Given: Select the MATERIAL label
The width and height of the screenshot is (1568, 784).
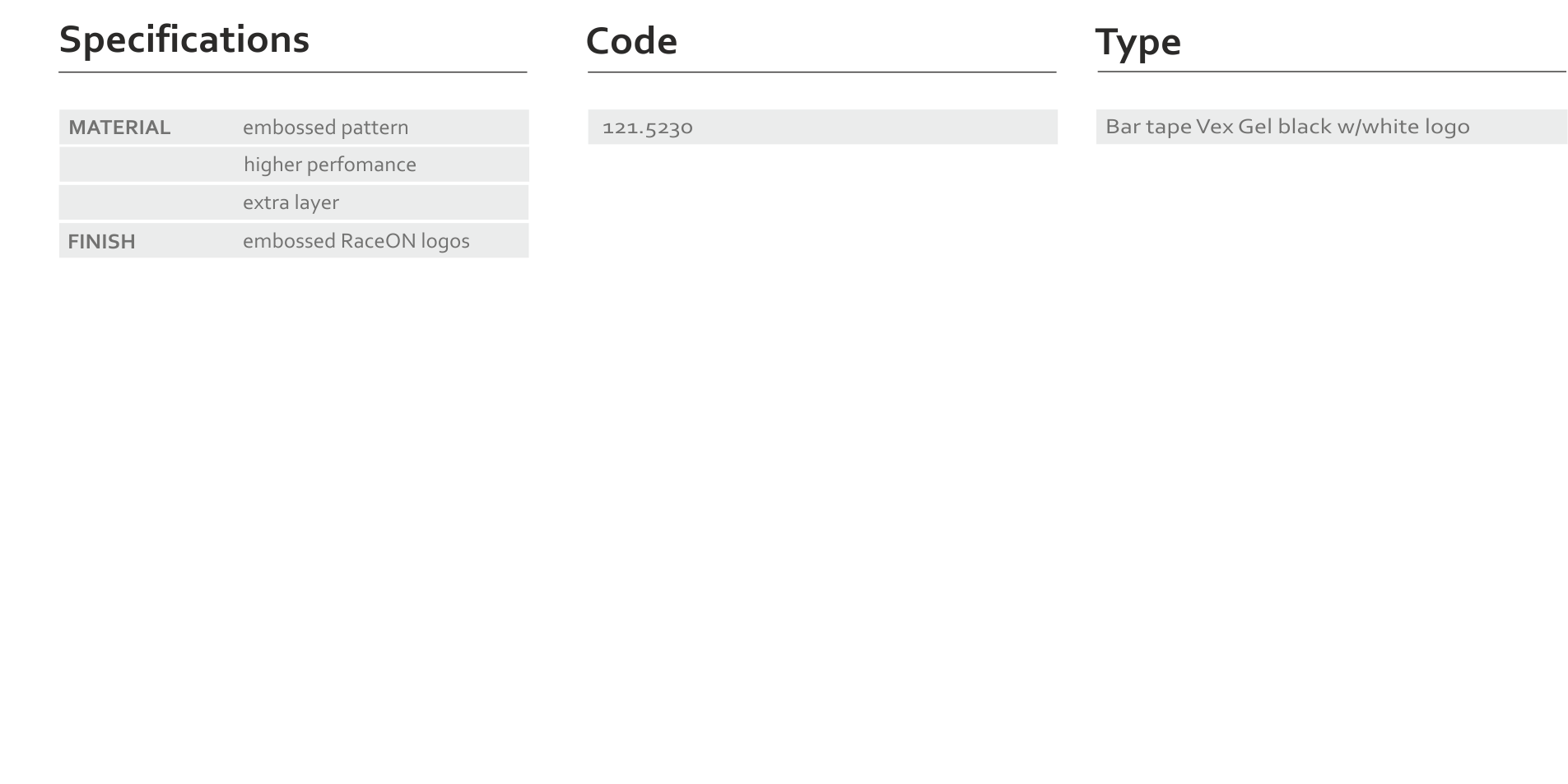Looking at the screenshot, I should point(119,128).
